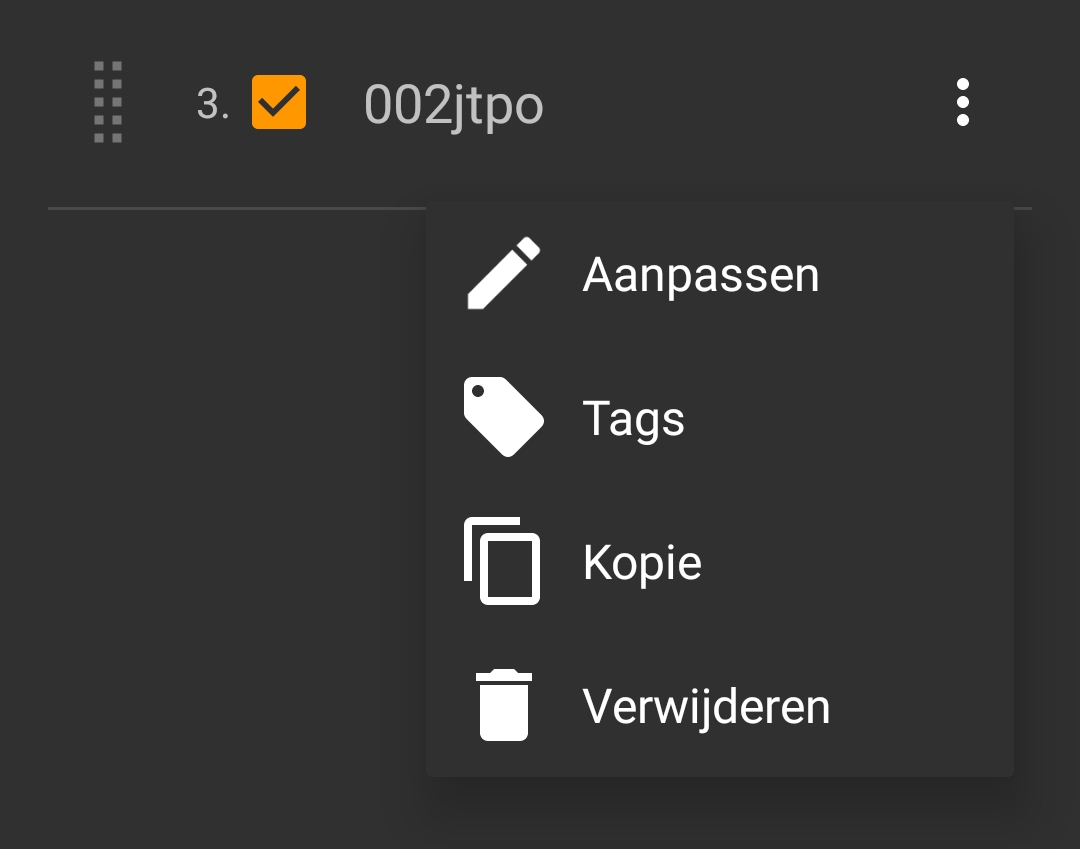Choose Aanpassen from the popup menu

point(720,274)
